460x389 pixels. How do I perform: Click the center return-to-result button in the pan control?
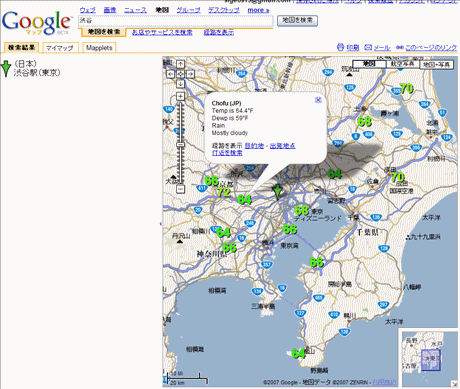tap(180, 74)
